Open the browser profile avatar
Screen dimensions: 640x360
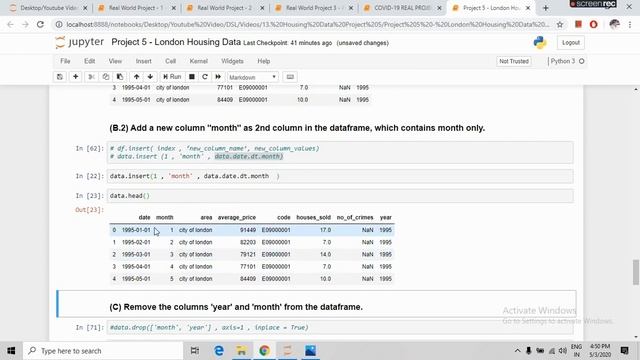click(614, 24)
